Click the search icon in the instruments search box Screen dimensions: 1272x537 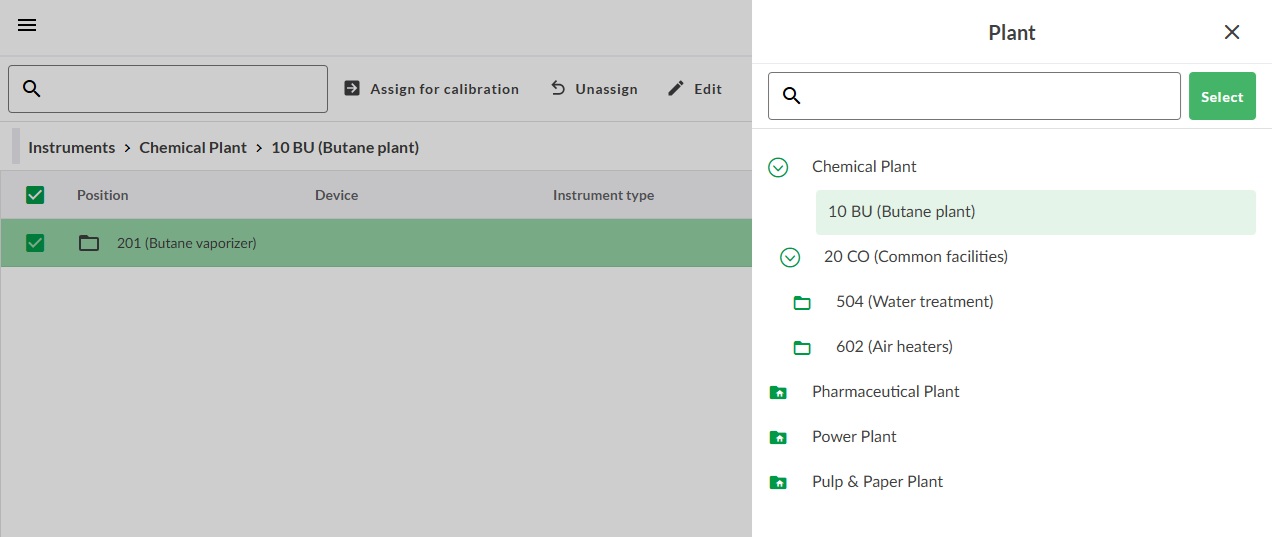pos(31,89)
